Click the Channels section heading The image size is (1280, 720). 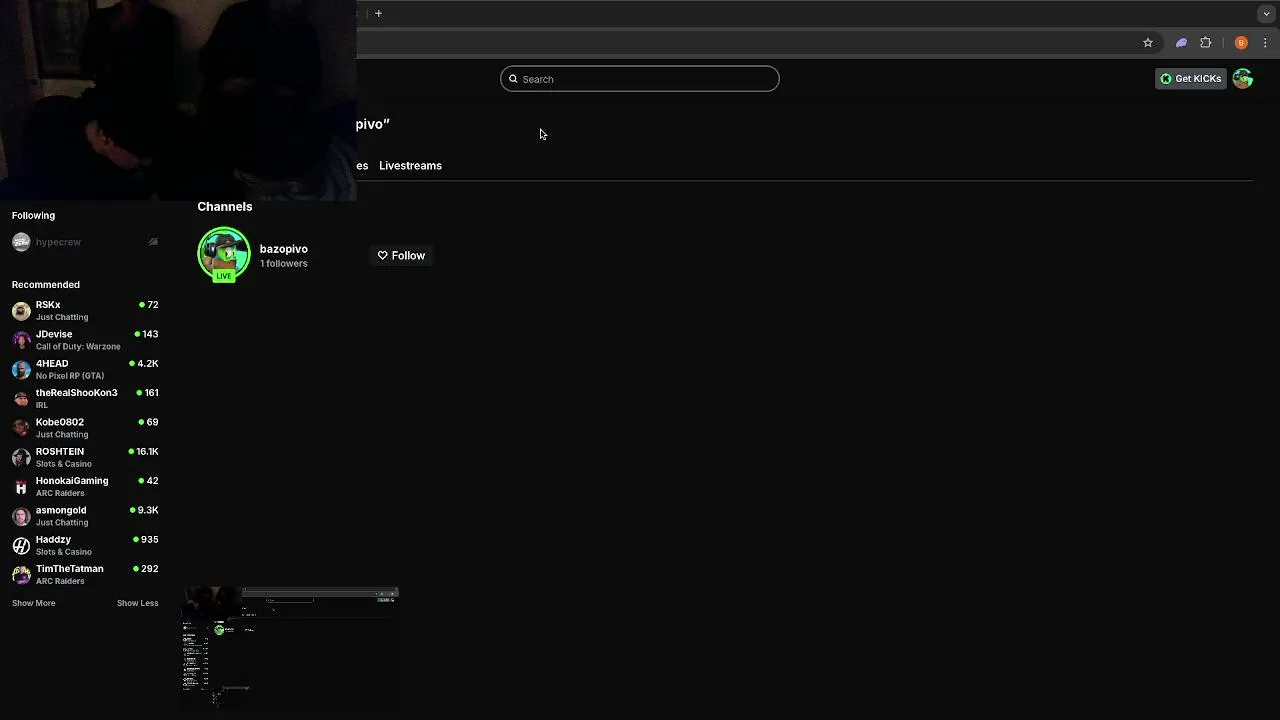(225, 207)
